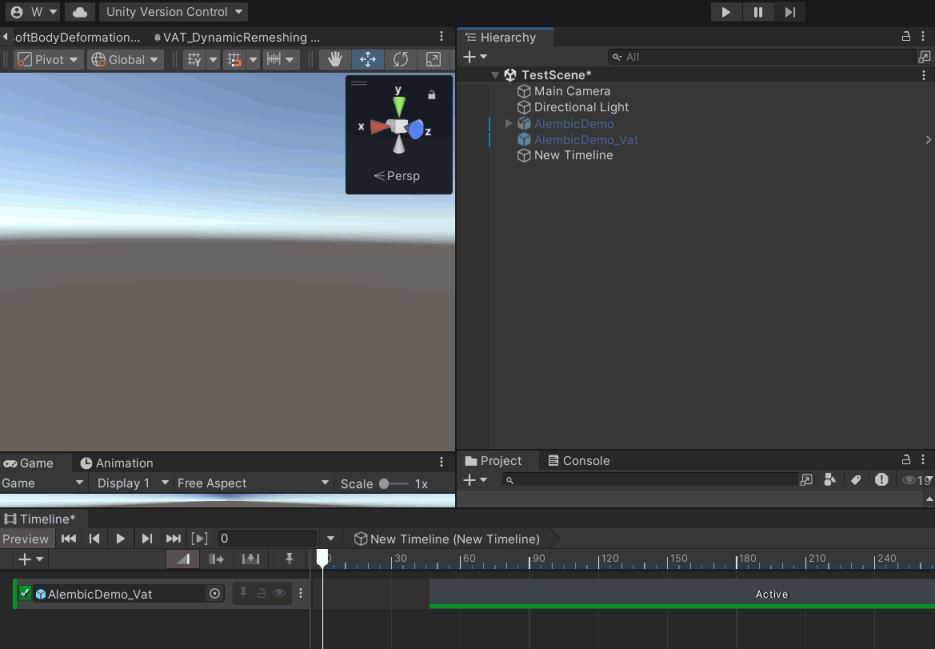Collapse the TestScene foldout
Screen dimensions: 935x649
coord(495,75)
